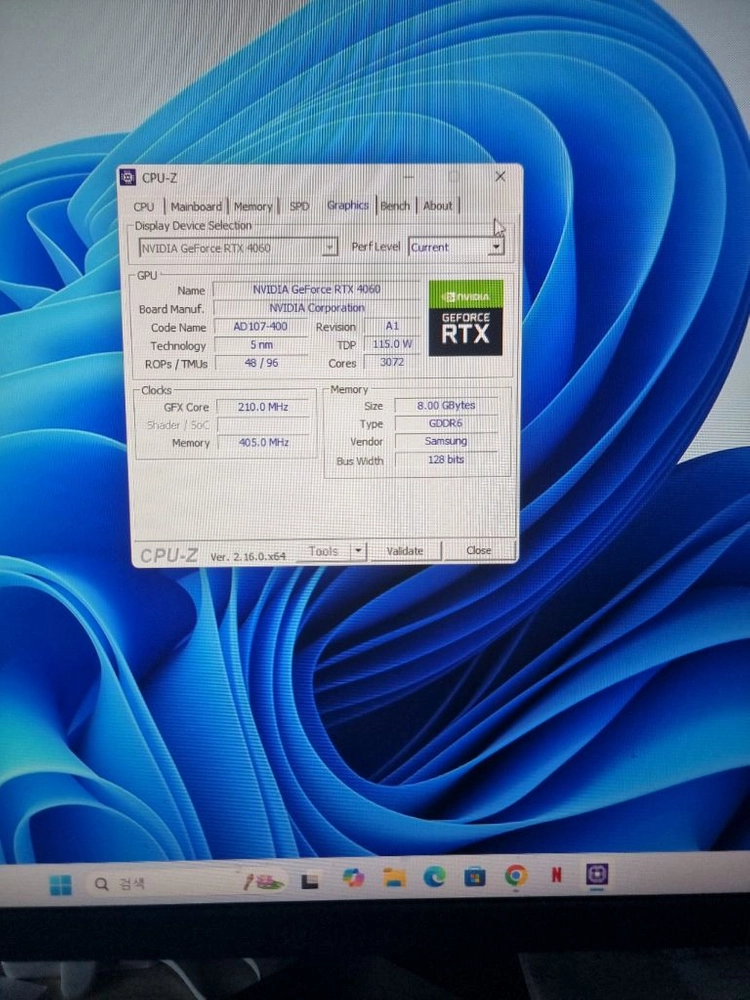Minimize the CPU-Z window
Image resolution: width=750 pixels, height=1000 pixels.
coord(409,177)
